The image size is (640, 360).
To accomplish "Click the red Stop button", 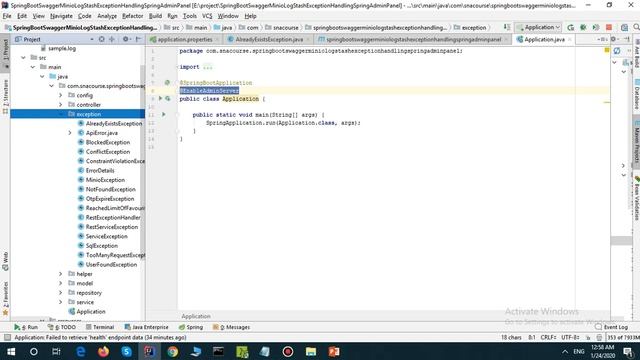I will coord(609,27).
